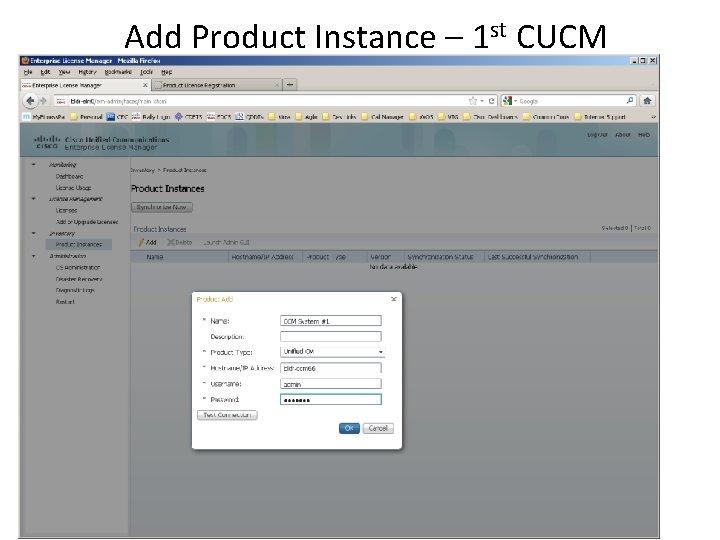This screenshot has height=540, width=720.
Task: Open Add or Upgrade Licenses in the sidebar
Action: 87,222
